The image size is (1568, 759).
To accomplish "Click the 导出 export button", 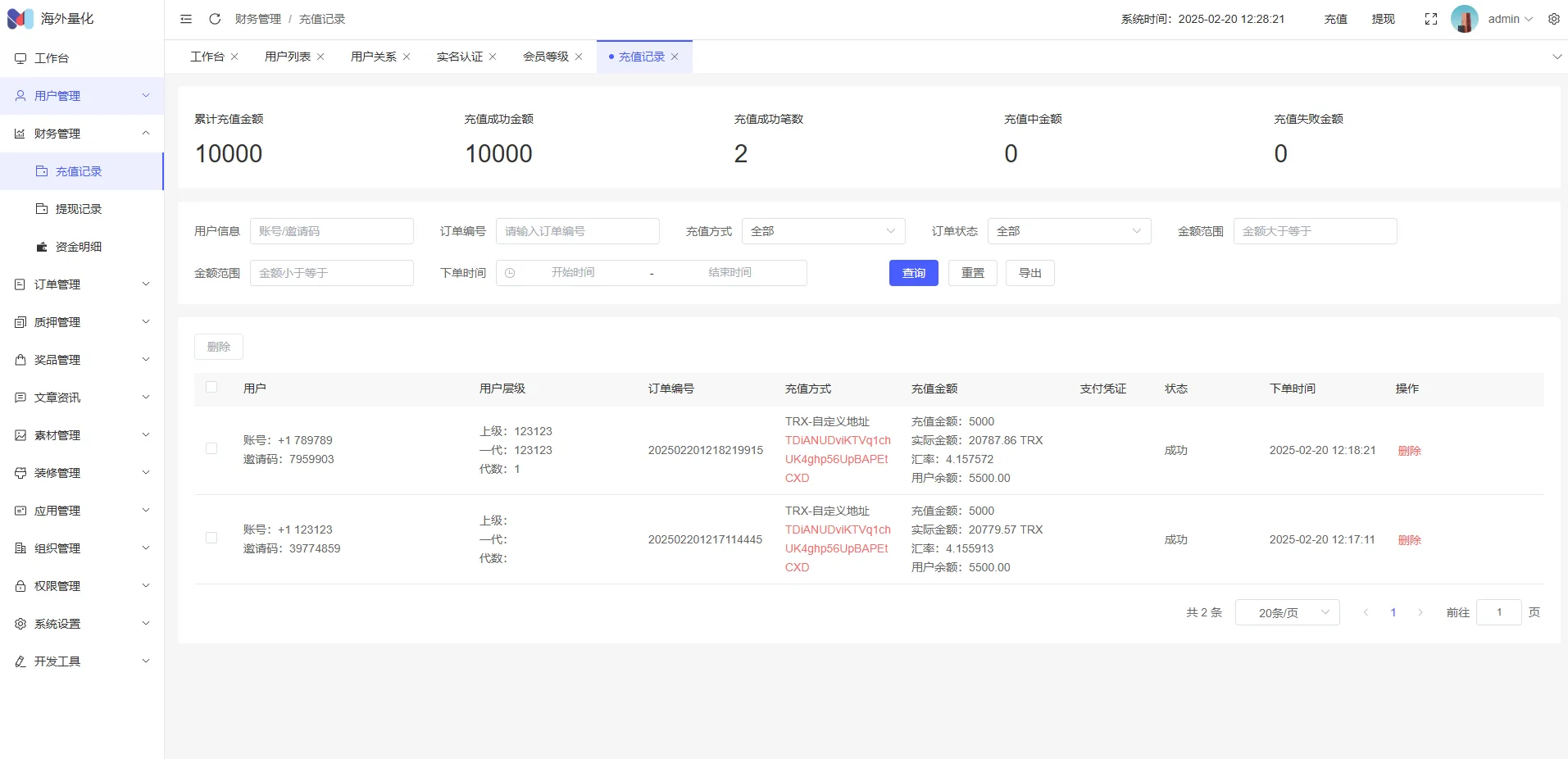I will (1029, 273).
